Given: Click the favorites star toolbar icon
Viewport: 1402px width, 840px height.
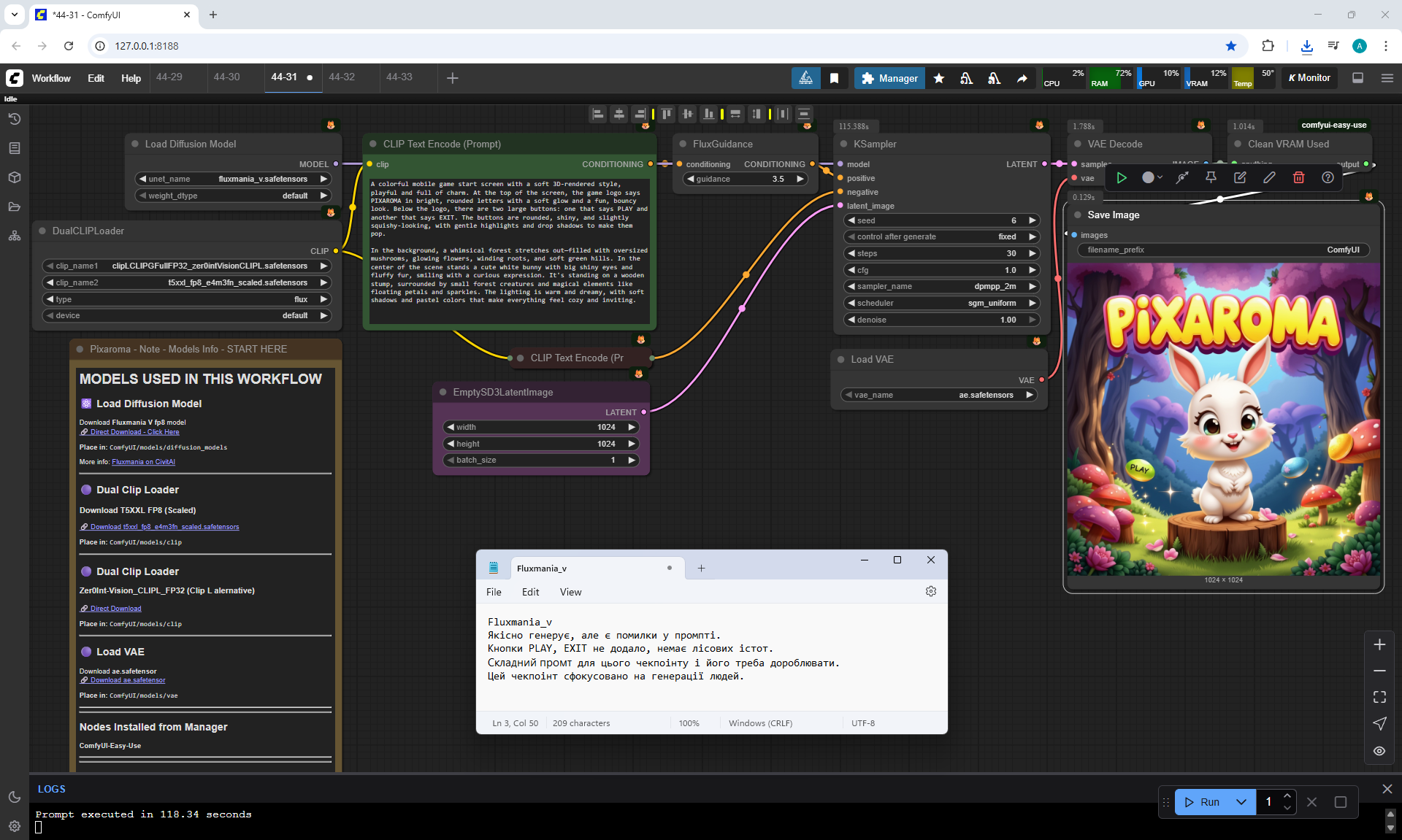Looking at the screenshot, I should (x=939, y=78).
